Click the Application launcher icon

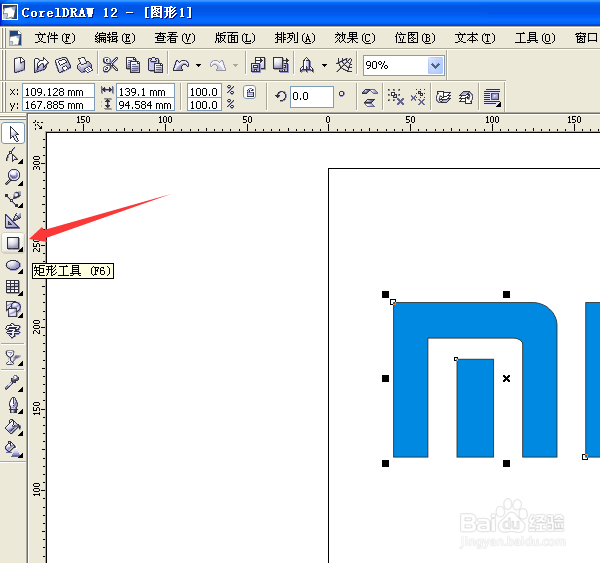307,65
